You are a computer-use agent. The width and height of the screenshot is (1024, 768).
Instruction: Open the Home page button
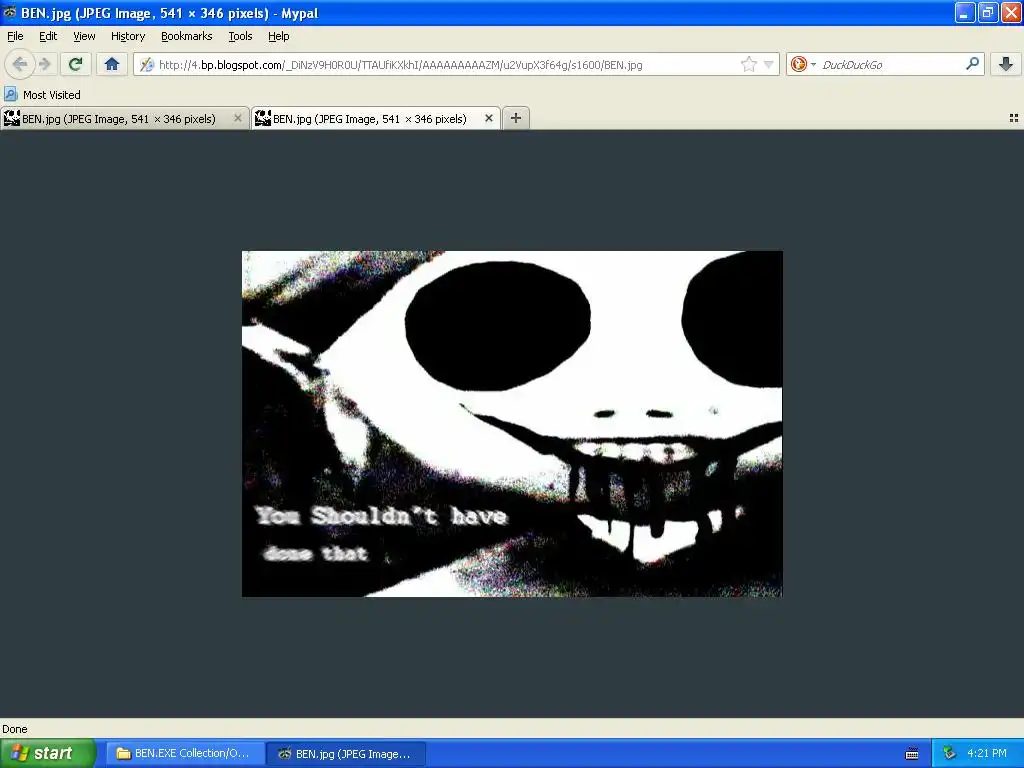[112, 64]
